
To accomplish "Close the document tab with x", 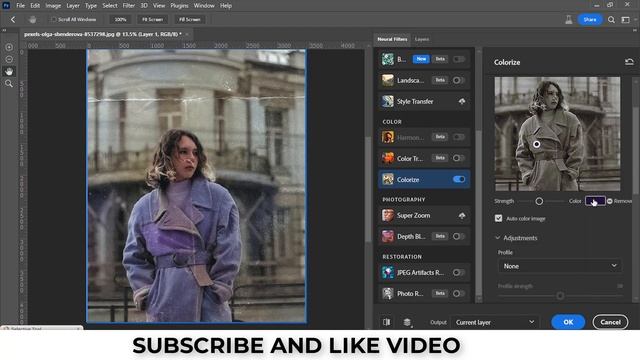I will coord(187,34).
